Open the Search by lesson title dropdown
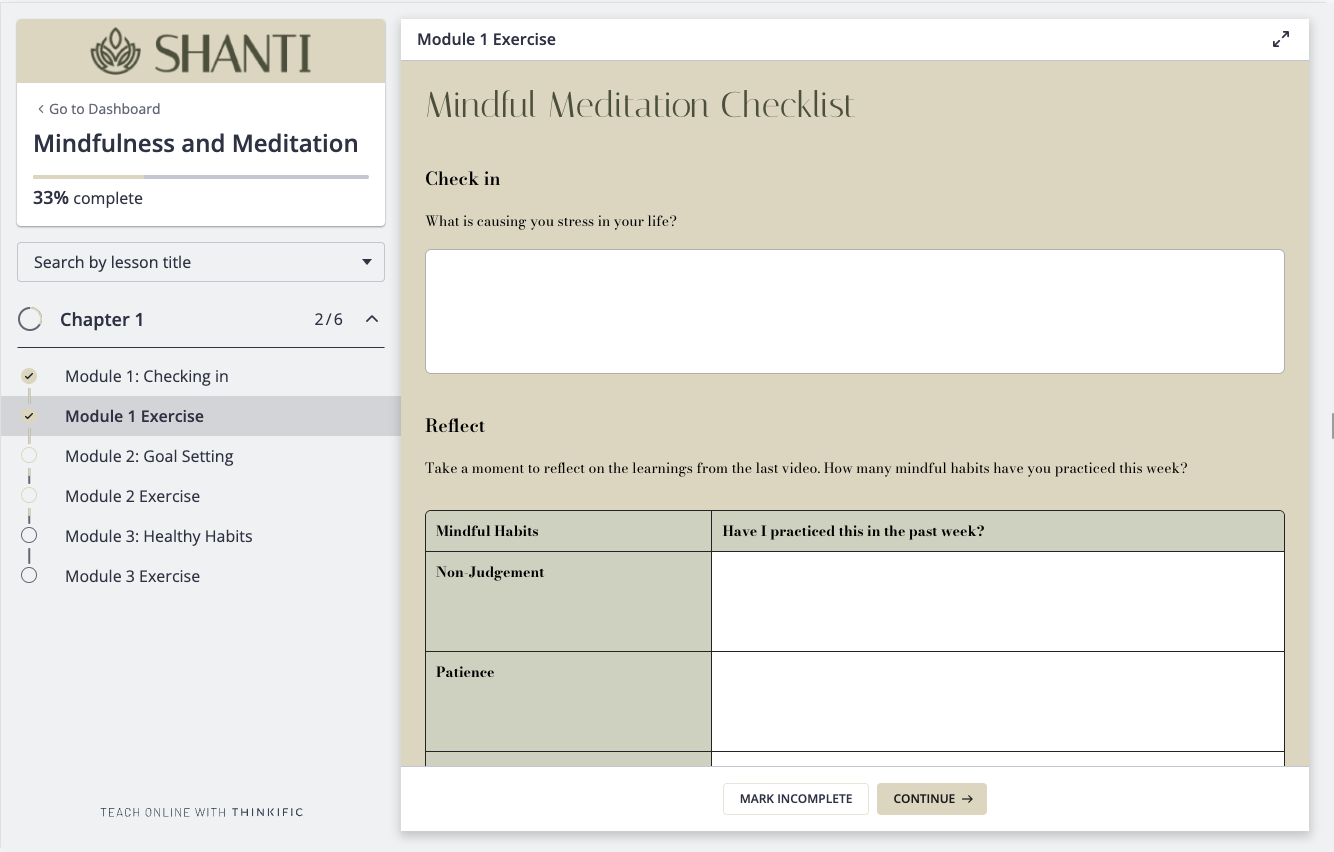 coord(201,262)
